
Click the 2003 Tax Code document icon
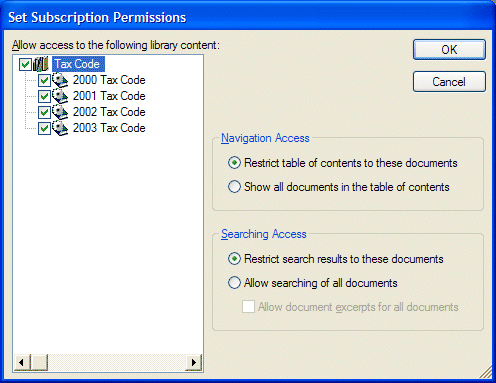tap(60, 128)
